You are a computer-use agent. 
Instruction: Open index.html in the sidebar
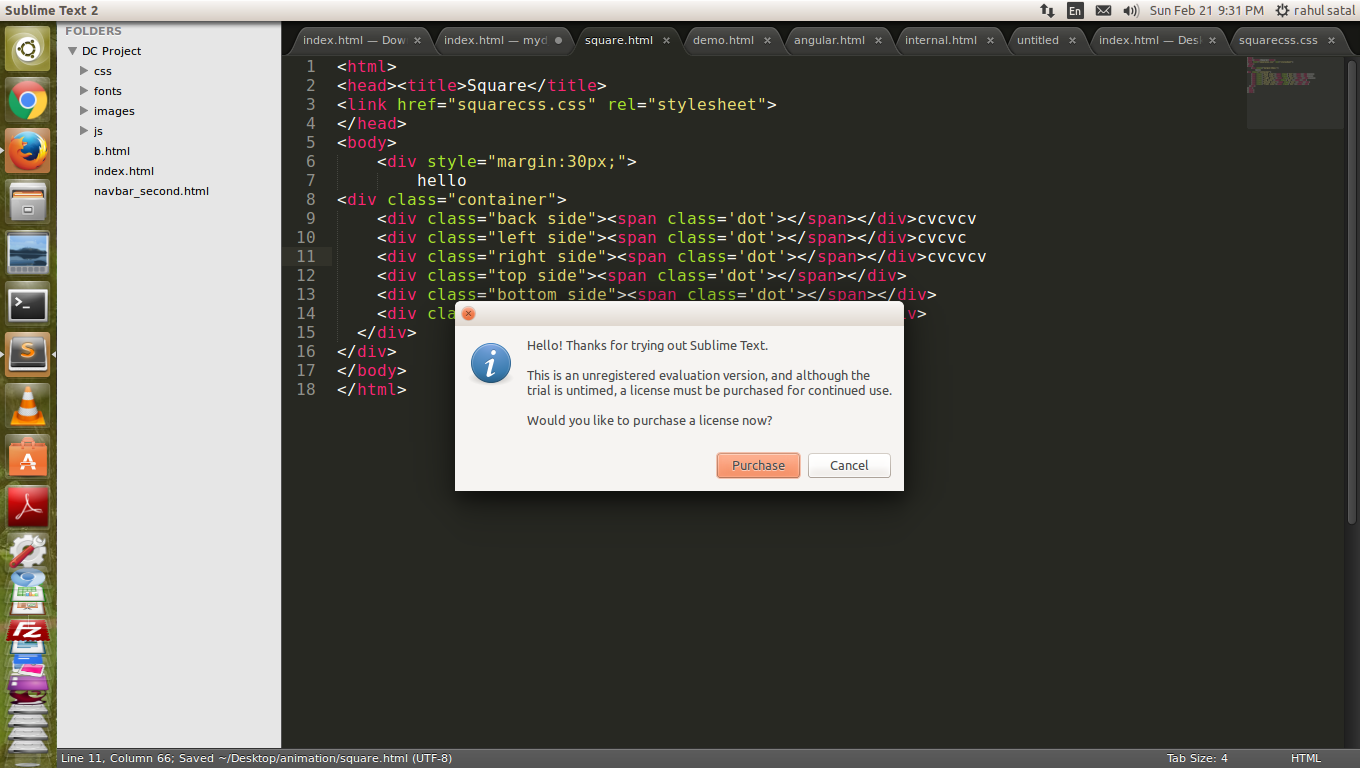(124, 171)
